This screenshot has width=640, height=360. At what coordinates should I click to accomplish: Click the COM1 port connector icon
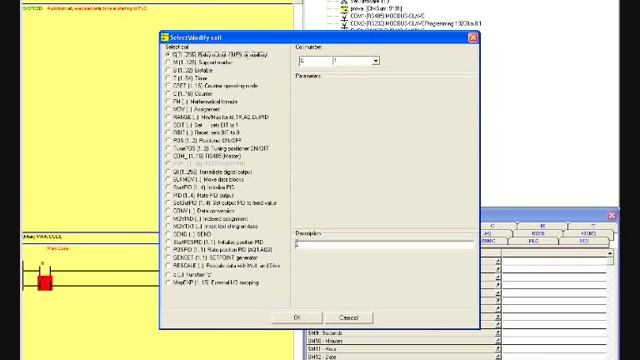pos(344,16)
